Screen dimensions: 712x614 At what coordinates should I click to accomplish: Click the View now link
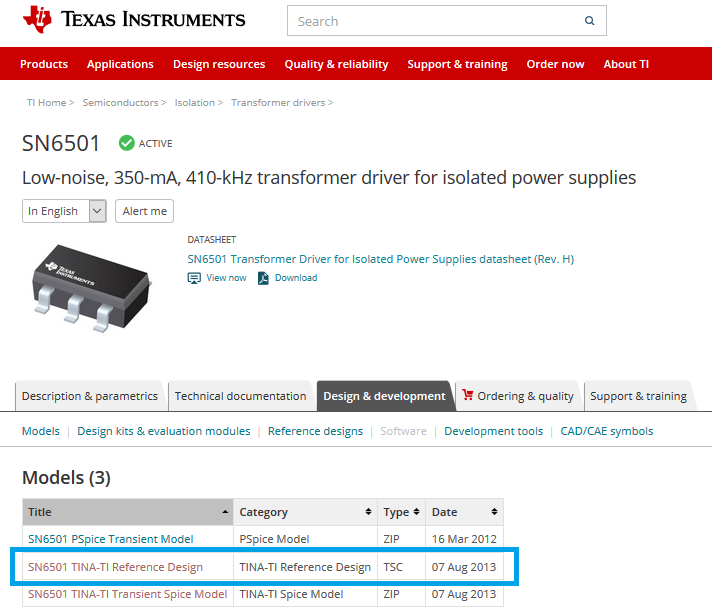(226, 277)
